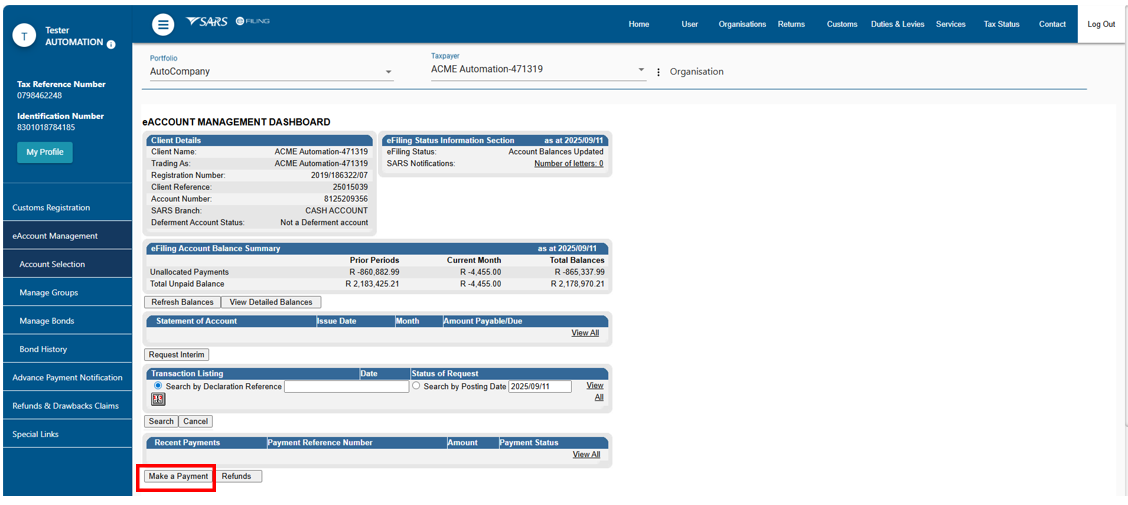Click the Refresh Balances button
1128x505 pixels.
182,302
